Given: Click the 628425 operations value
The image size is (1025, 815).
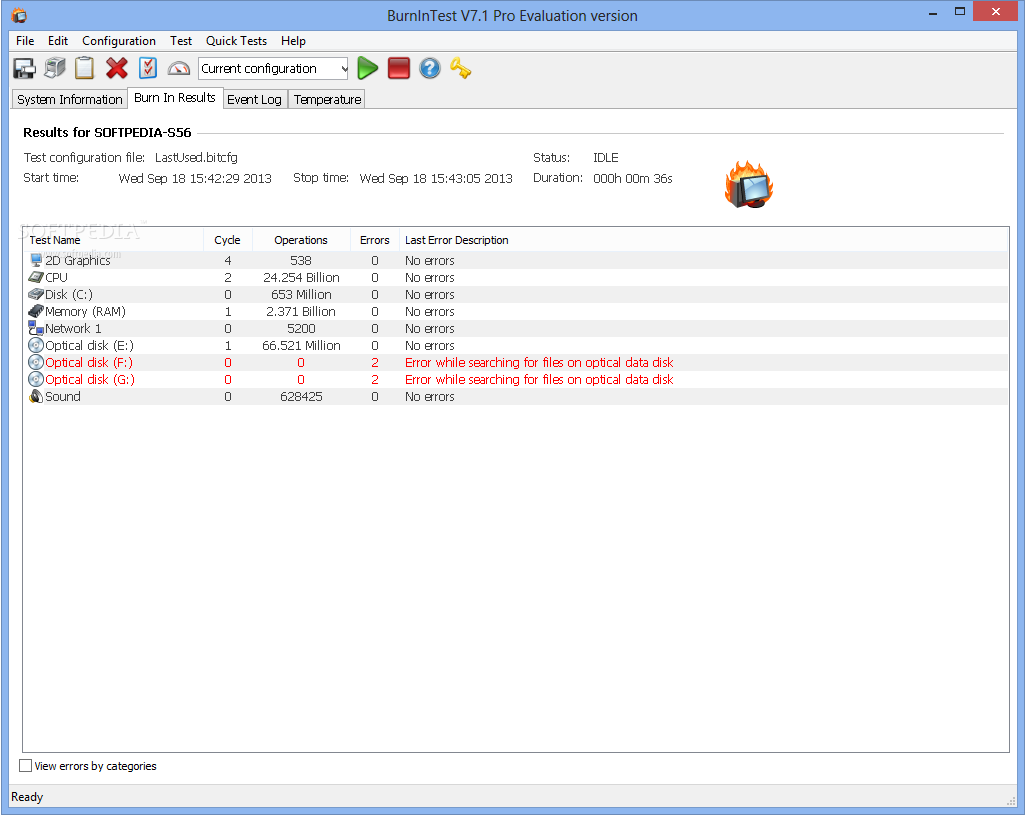Looking at the screenshot, I should click(x=301, y=396).
